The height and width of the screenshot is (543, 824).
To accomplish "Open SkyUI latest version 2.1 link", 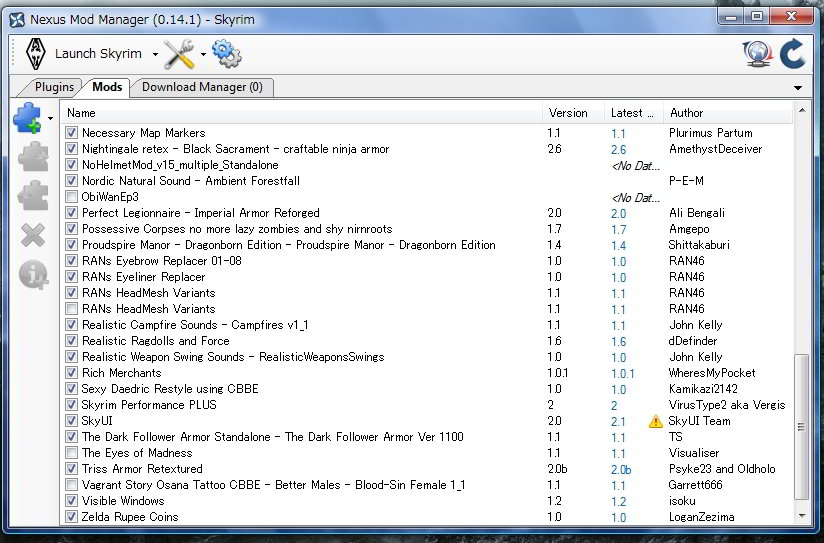I will pos(618,422).
